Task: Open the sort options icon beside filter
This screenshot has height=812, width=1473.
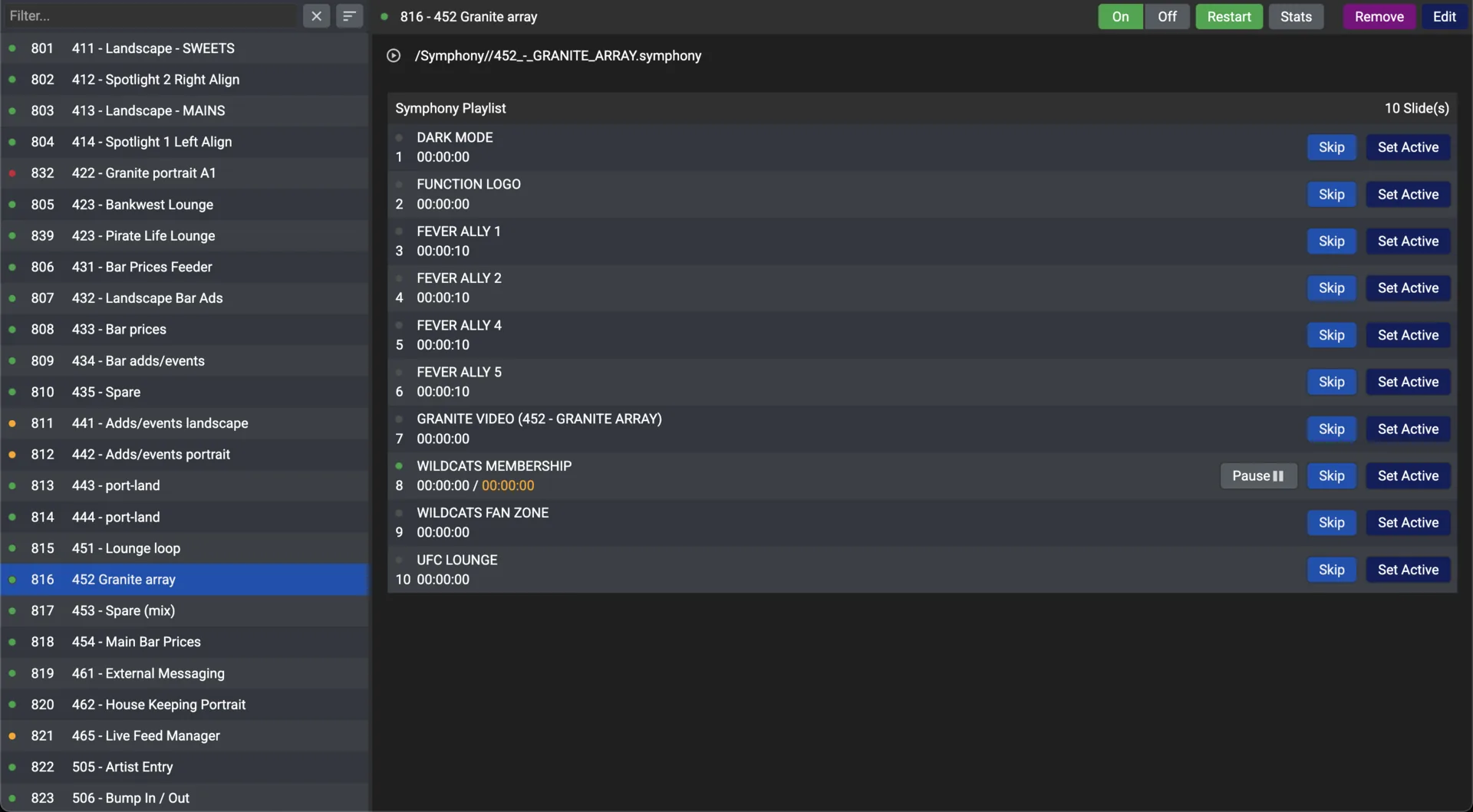Action: pyautogui.click(x=349, y=16)
